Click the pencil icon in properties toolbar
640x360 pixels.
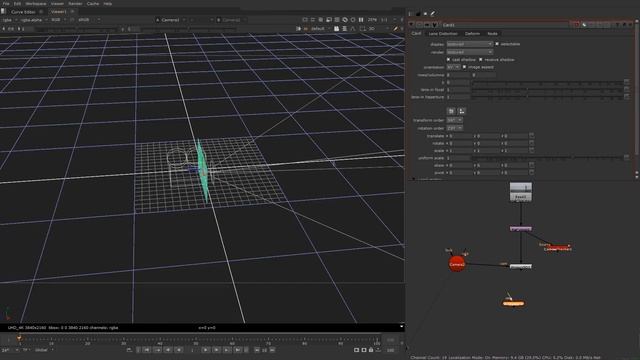coord(433,13)
